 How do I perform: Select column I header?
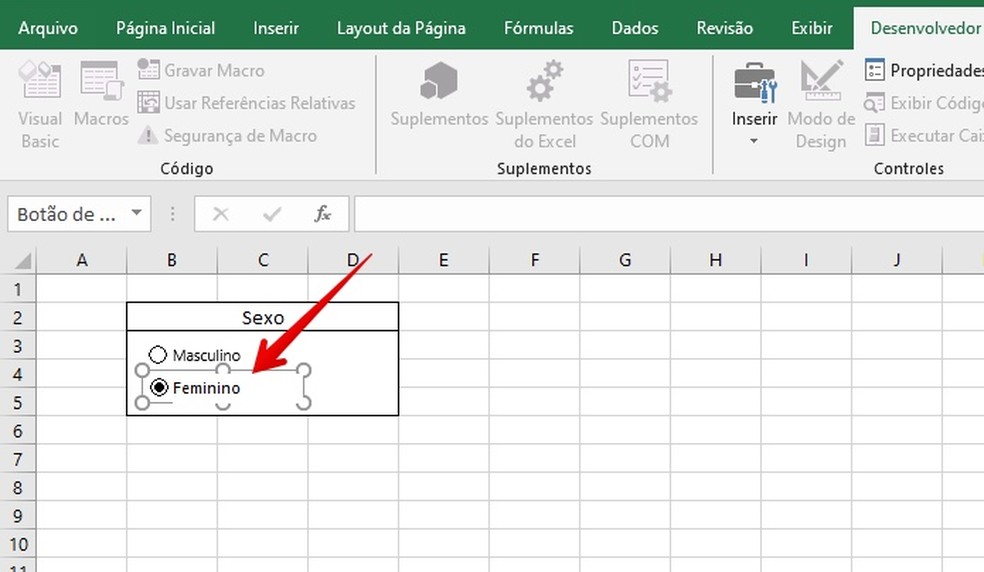tap(806, 260)
